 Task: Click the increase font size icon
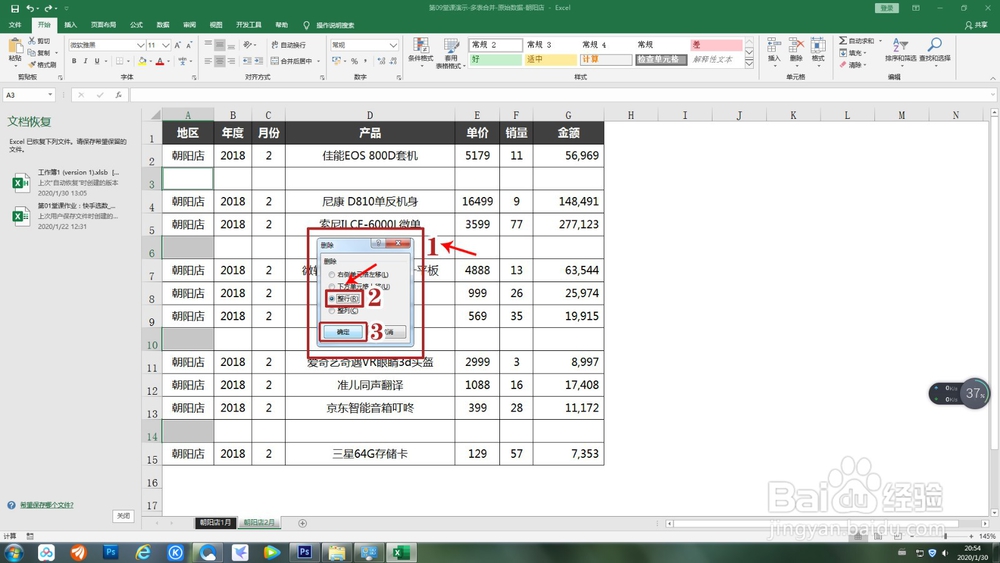[x=177, y=45]
